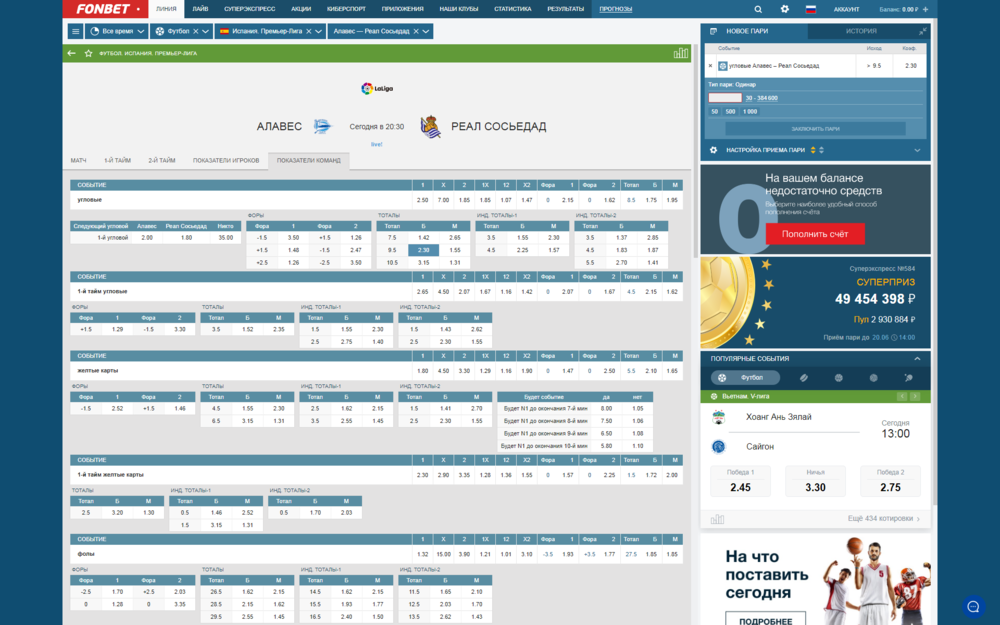Screen dimensions: 1000x625
Task: Switch to the ПОКАЗАТЕЛИ ИГРОКОВ tab
Action: pos(226,161)
